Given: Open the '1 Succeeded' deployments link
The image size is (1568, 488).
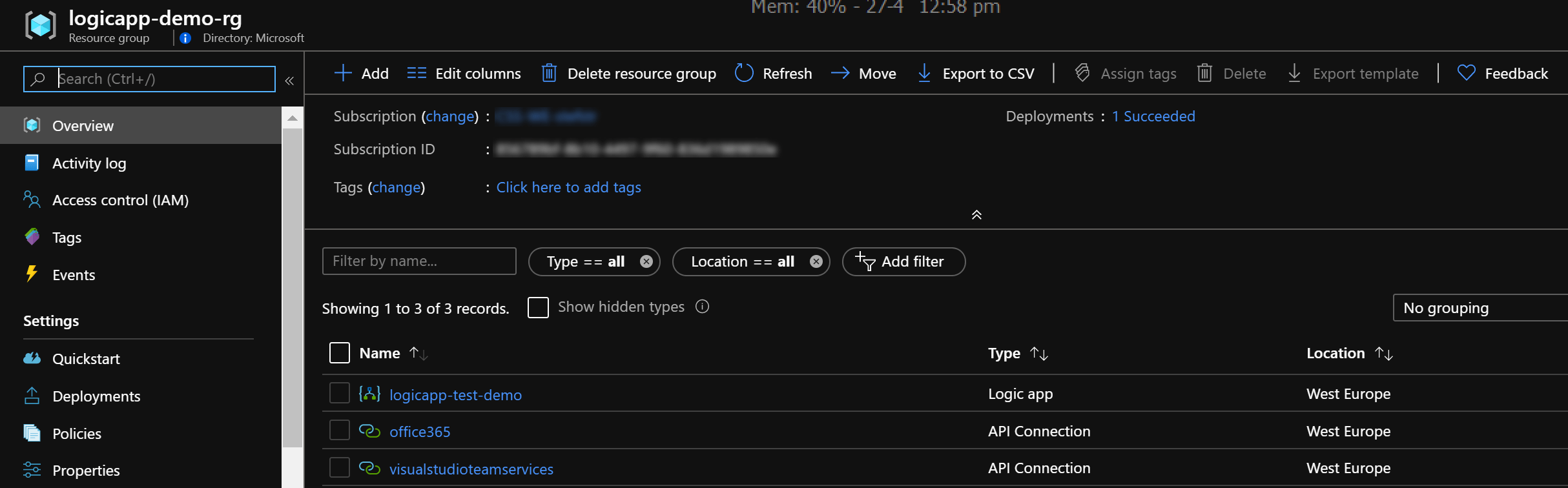Looking at the screenshot, I should [x=1153, y=116].
